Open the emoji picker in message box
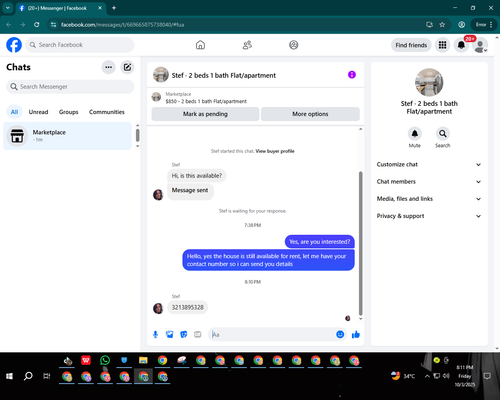Image resolution: width=500 pixels, height=400 pixels. click(340, 334)
